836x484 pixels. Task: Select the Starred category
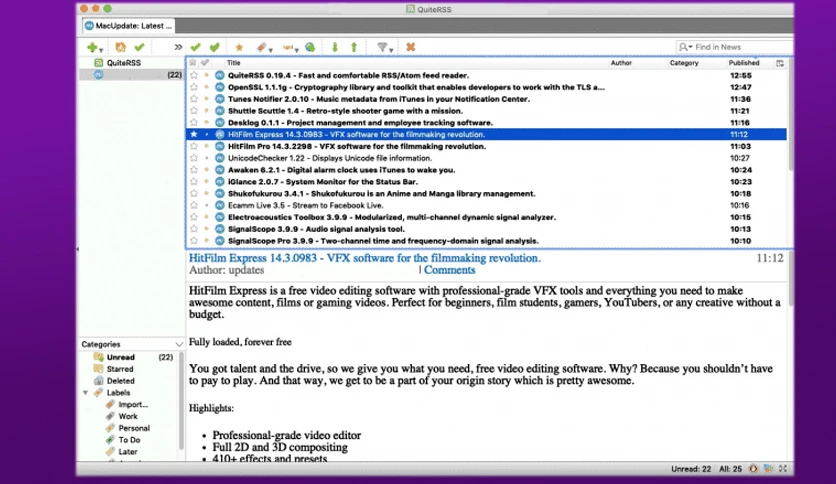click(x=120, y=369)
